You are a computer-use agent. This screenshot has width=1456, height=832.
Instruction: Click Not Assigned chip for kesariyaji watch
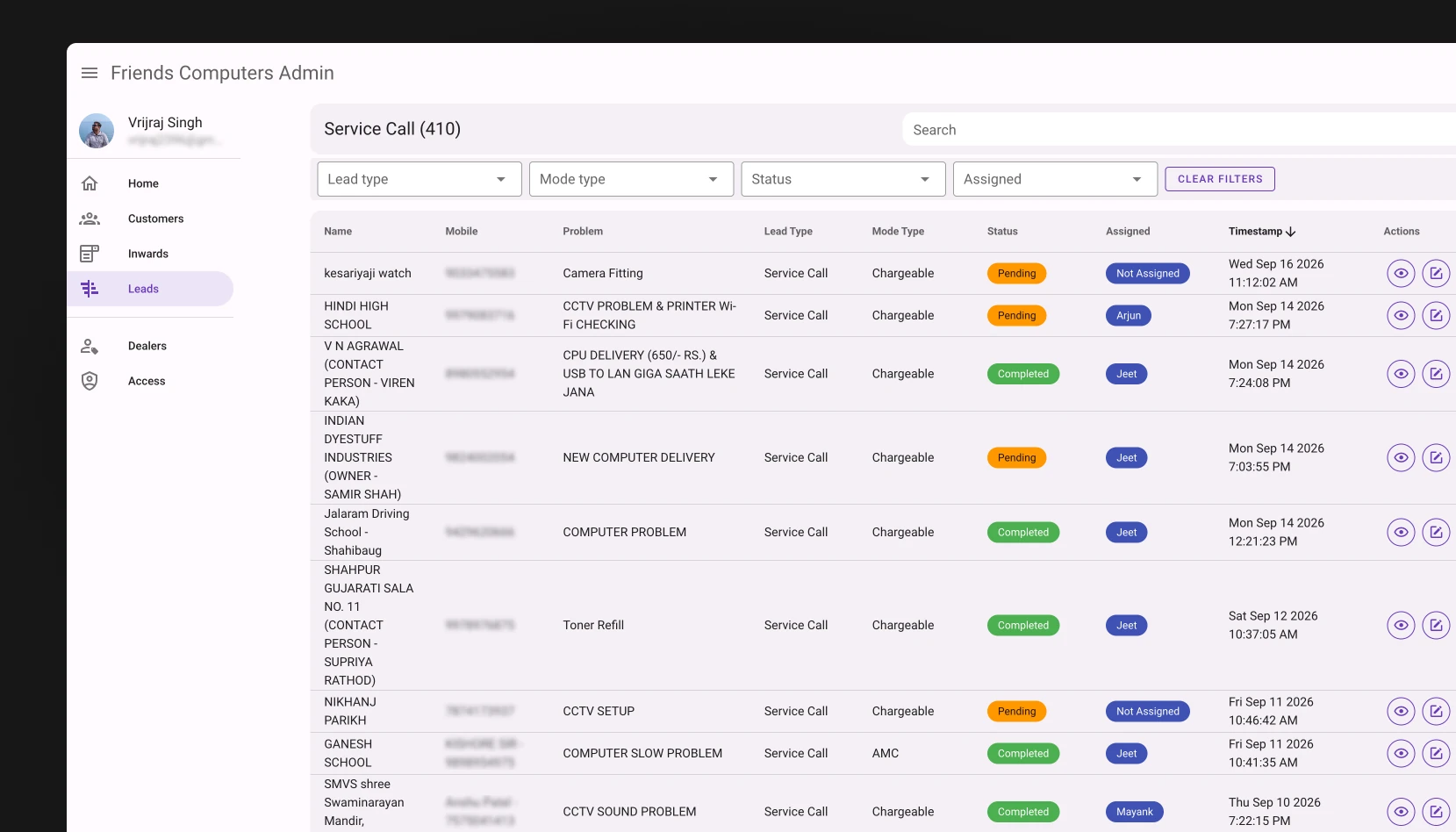point(1148,273)
